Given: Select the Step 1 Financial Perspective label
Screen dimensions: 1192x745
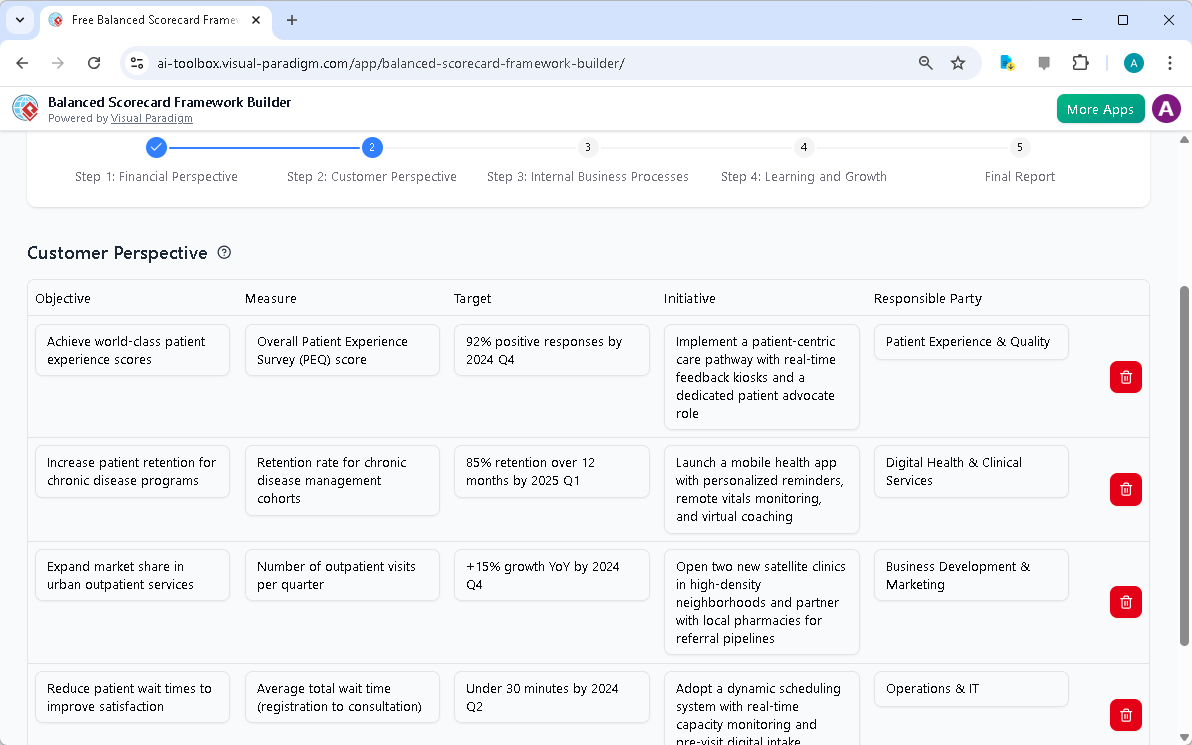Looking at the screenshot, I should pyautogui.click(x=156, y=176).
